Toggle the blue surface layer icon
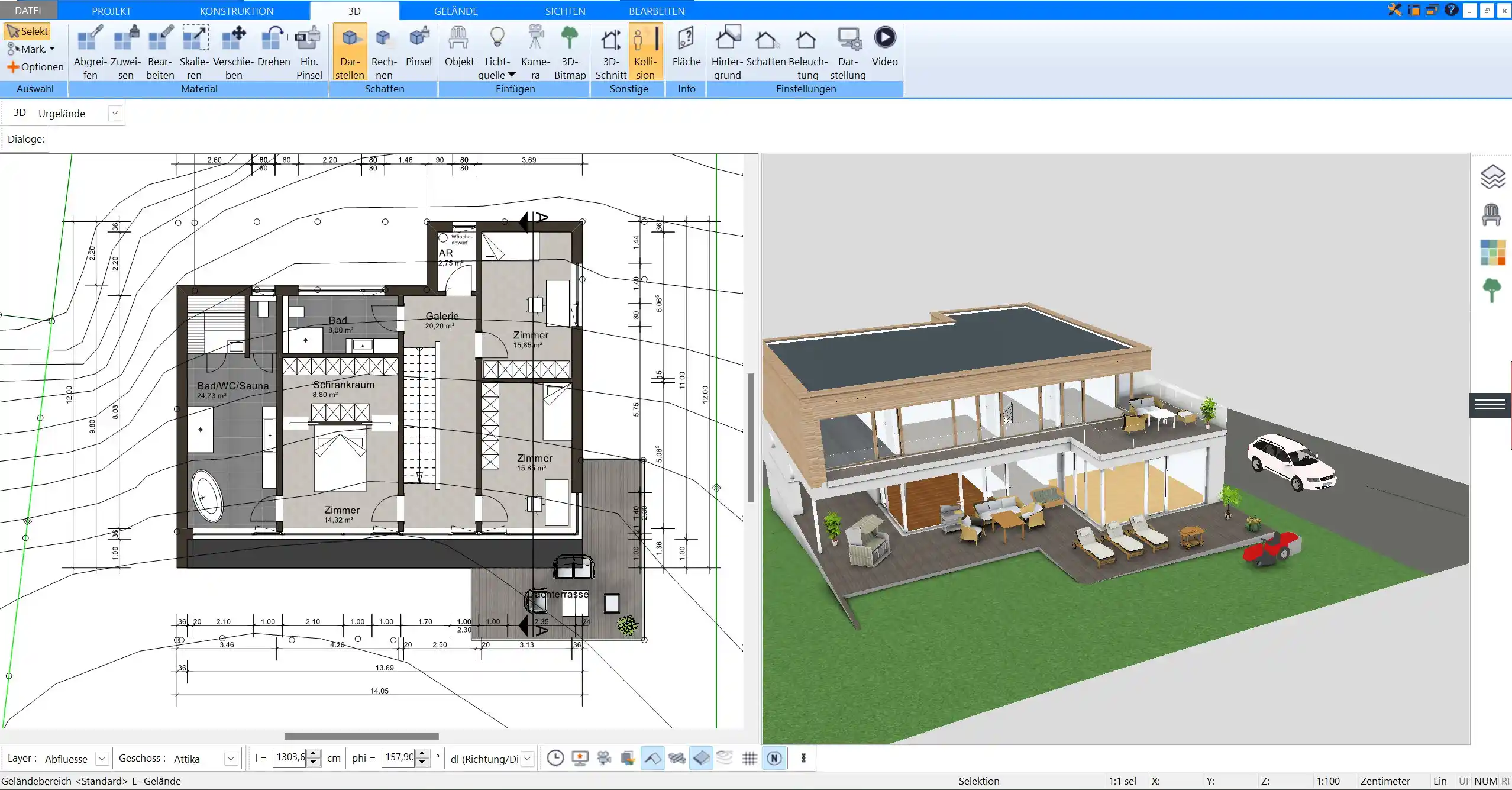Viewport: 1512px width, 790px height. click(701, 758)
